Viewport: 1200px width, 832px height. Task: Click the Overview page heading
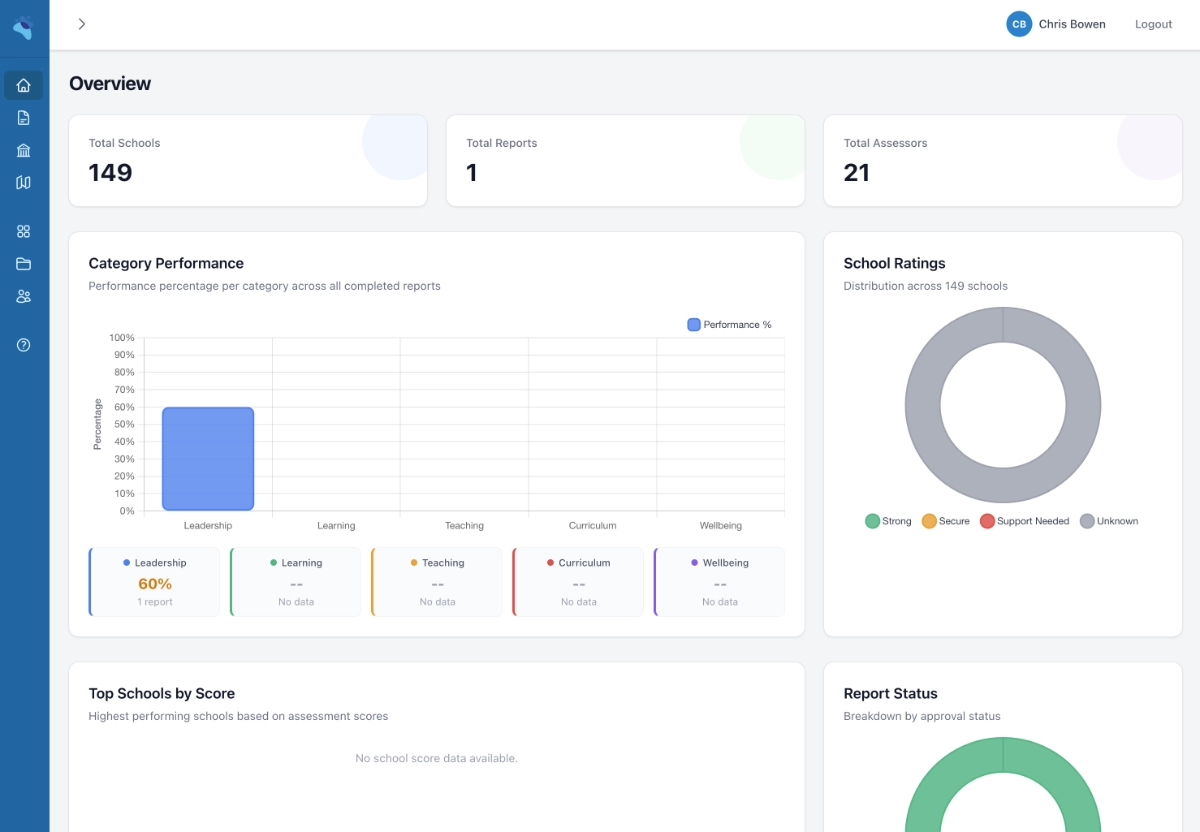tap(110, 84)
